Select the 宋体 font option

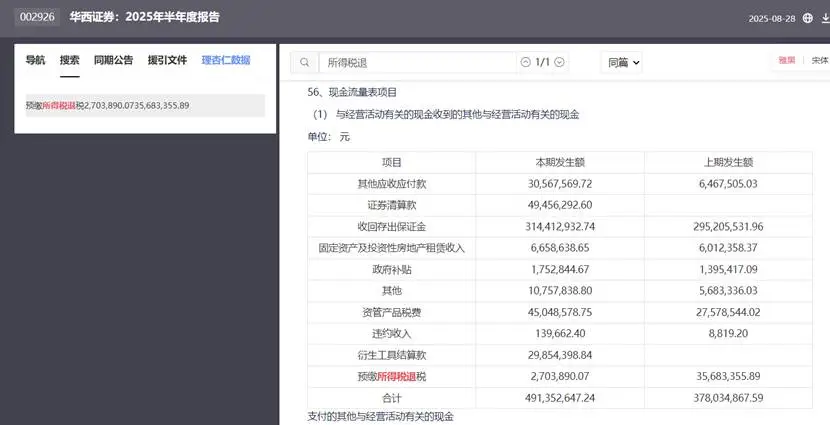(819, 60)
